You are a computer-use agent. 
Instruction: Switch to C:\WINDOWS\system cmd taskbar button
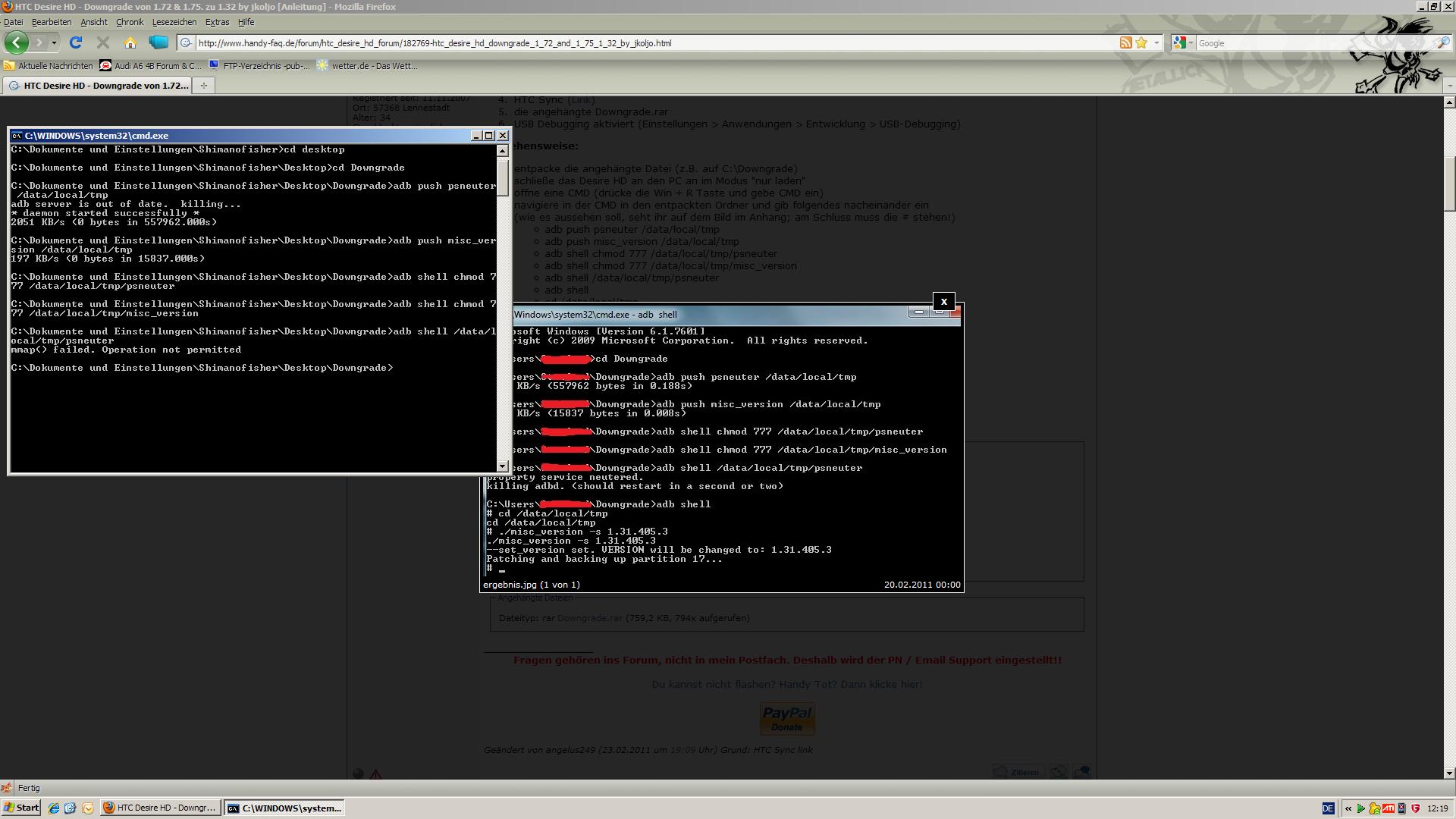285,808
